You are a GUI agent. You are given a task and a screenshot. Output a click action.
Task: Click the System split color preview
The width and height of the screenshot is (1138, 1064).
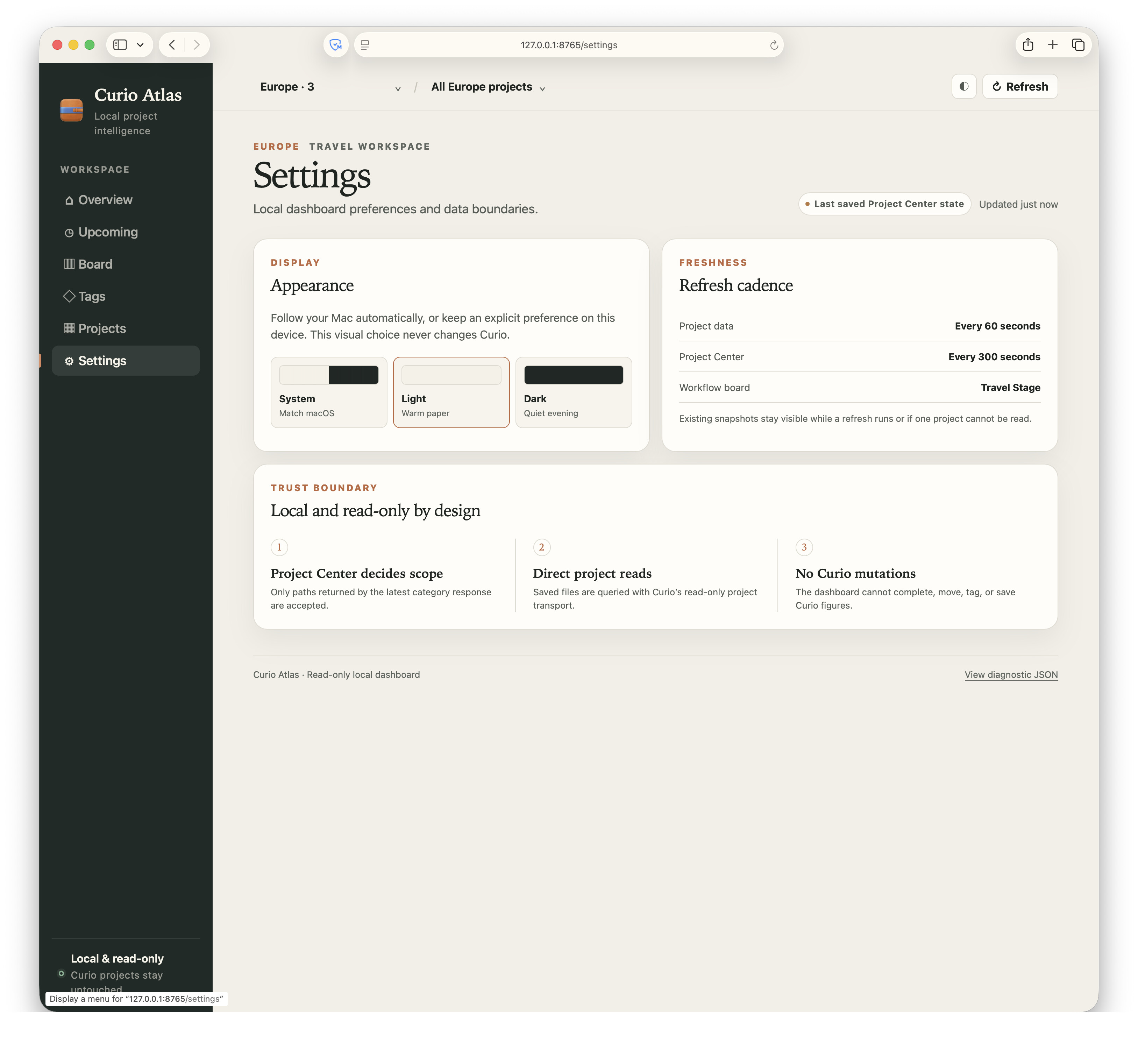tap(329, 375)
